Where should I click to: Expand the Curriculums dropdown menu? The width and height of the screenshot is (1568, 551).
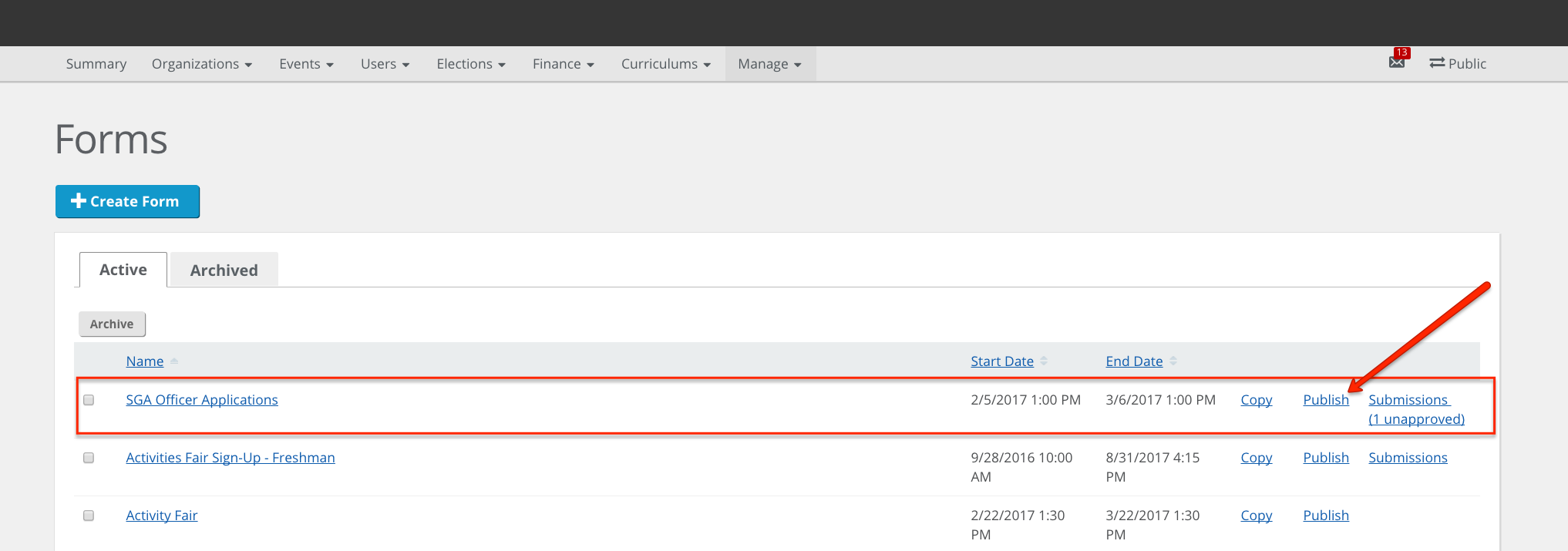point(666,64)
